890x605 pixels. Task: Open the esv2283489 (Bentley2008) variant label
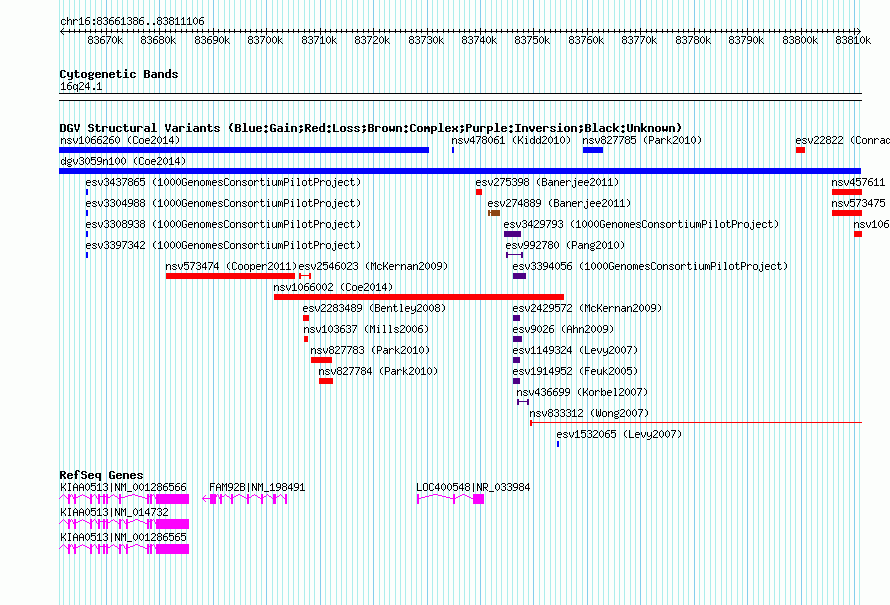point(374,308)
